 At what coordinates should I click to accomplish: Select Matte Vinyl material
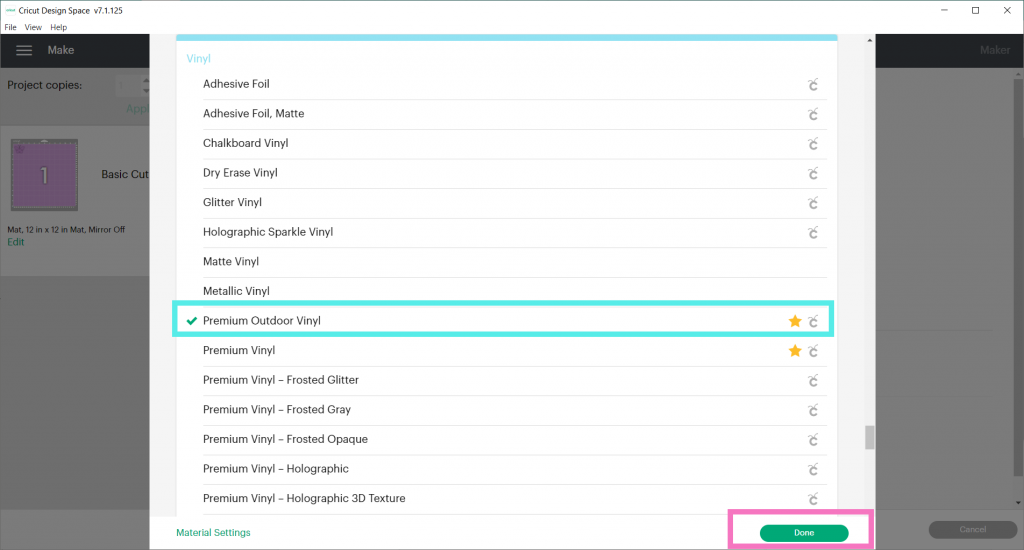[231, 261]
